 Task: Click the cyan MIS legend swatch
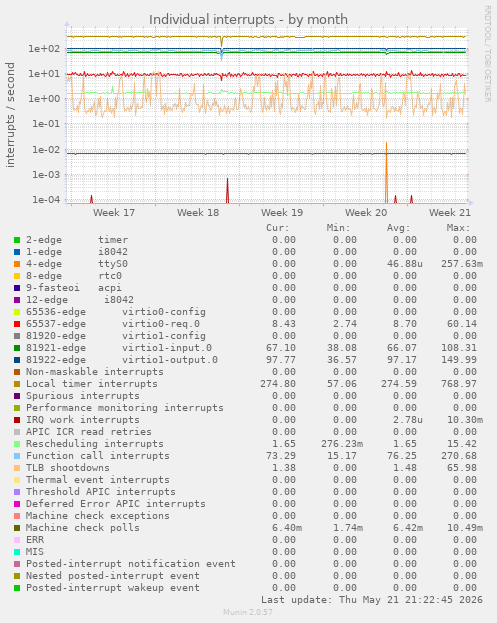tap(17, 552)
